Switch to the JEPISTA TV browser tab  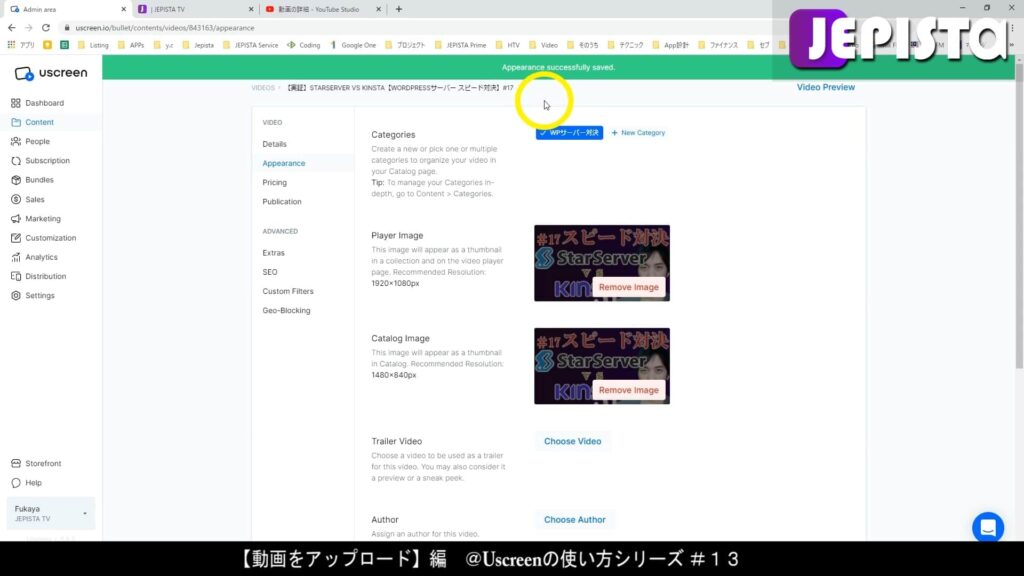tap(193, 9)
